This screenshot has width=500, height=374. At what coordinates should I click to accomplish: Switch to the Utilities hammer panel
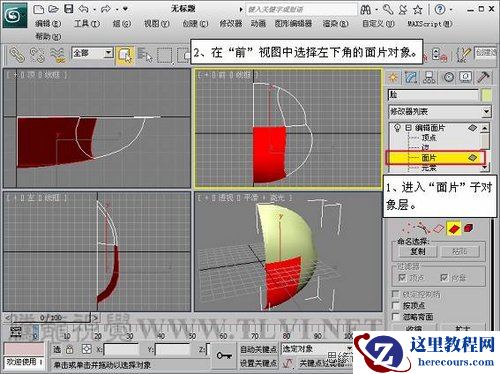(x=483, y=77)
